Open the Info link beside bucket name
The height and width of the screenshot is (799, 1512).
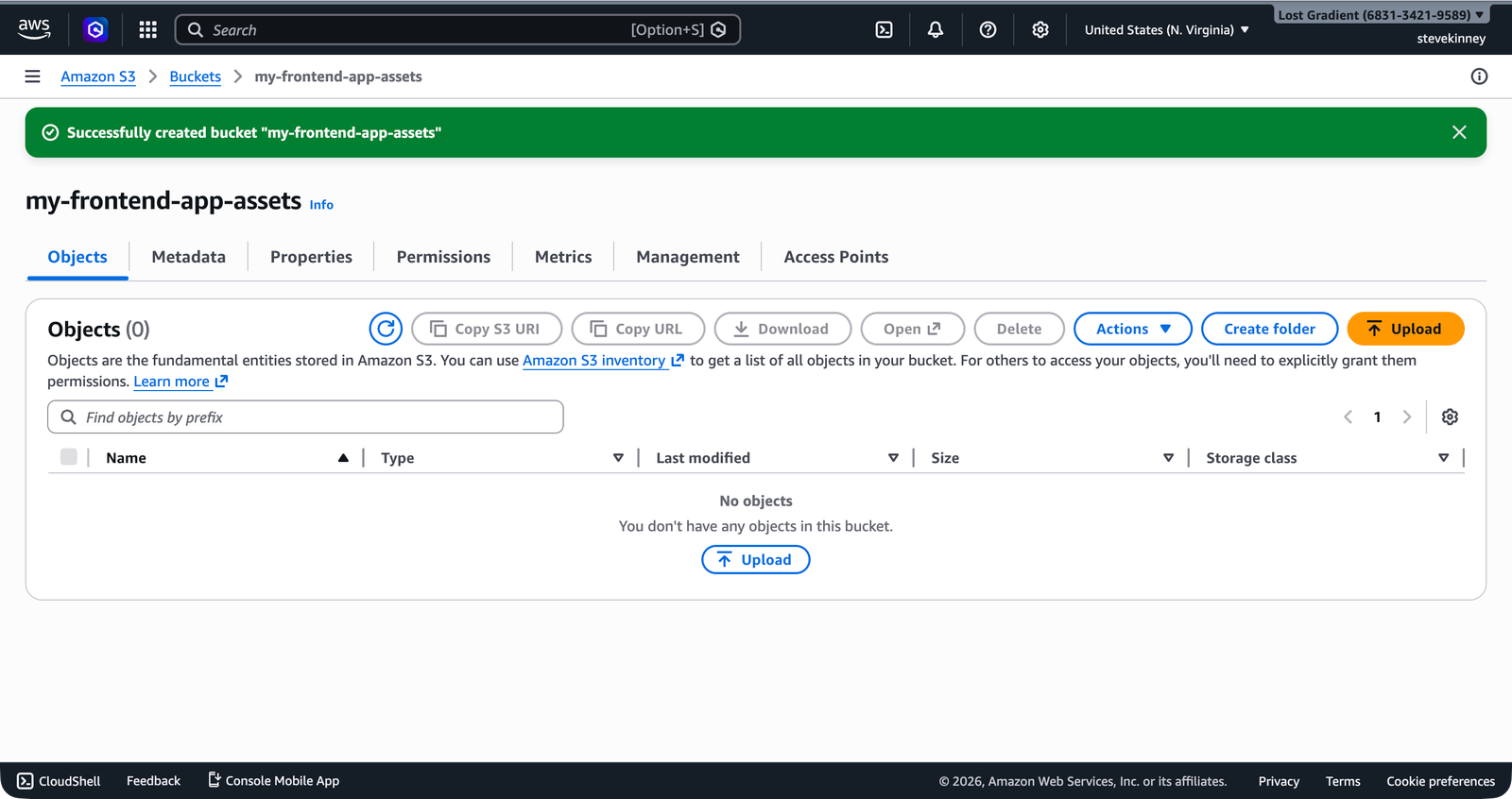(321, 205)
